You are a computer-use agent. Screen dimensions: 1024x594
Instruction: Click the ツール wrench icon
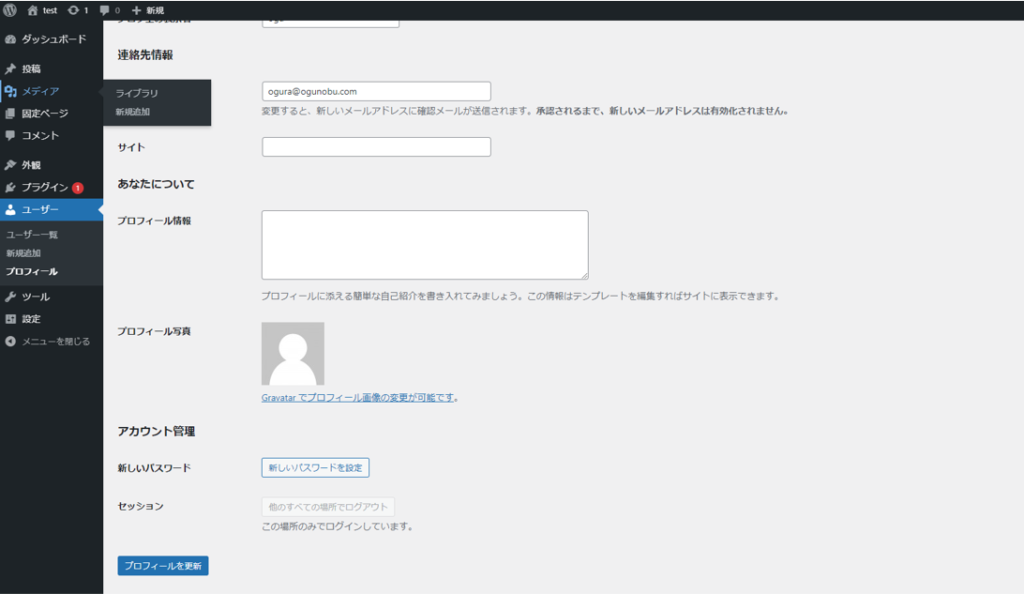pyautogui.click(x=10, y=297)
